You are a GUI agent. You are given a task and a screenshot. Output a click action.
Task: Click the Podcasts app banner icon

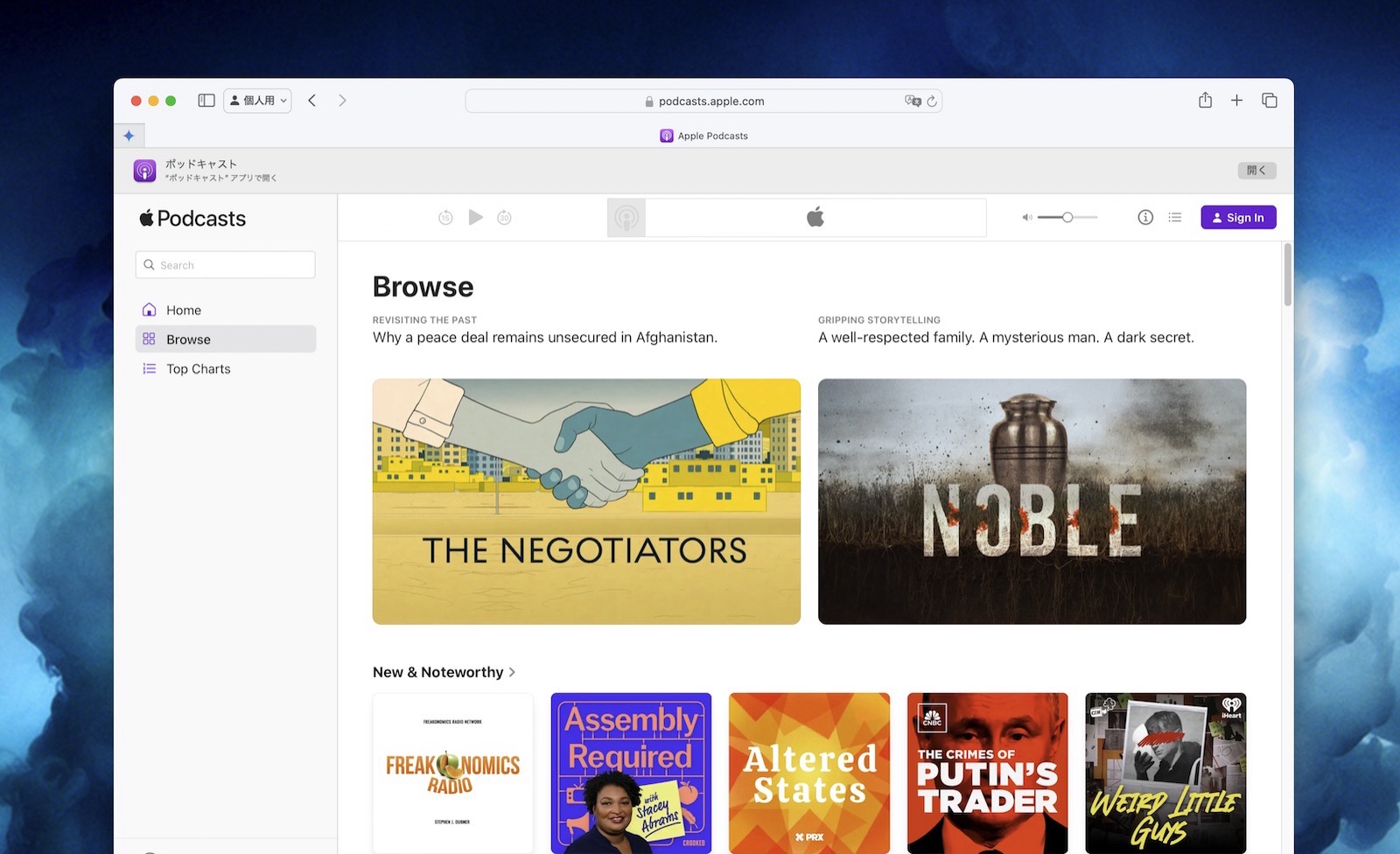point(145,171)
